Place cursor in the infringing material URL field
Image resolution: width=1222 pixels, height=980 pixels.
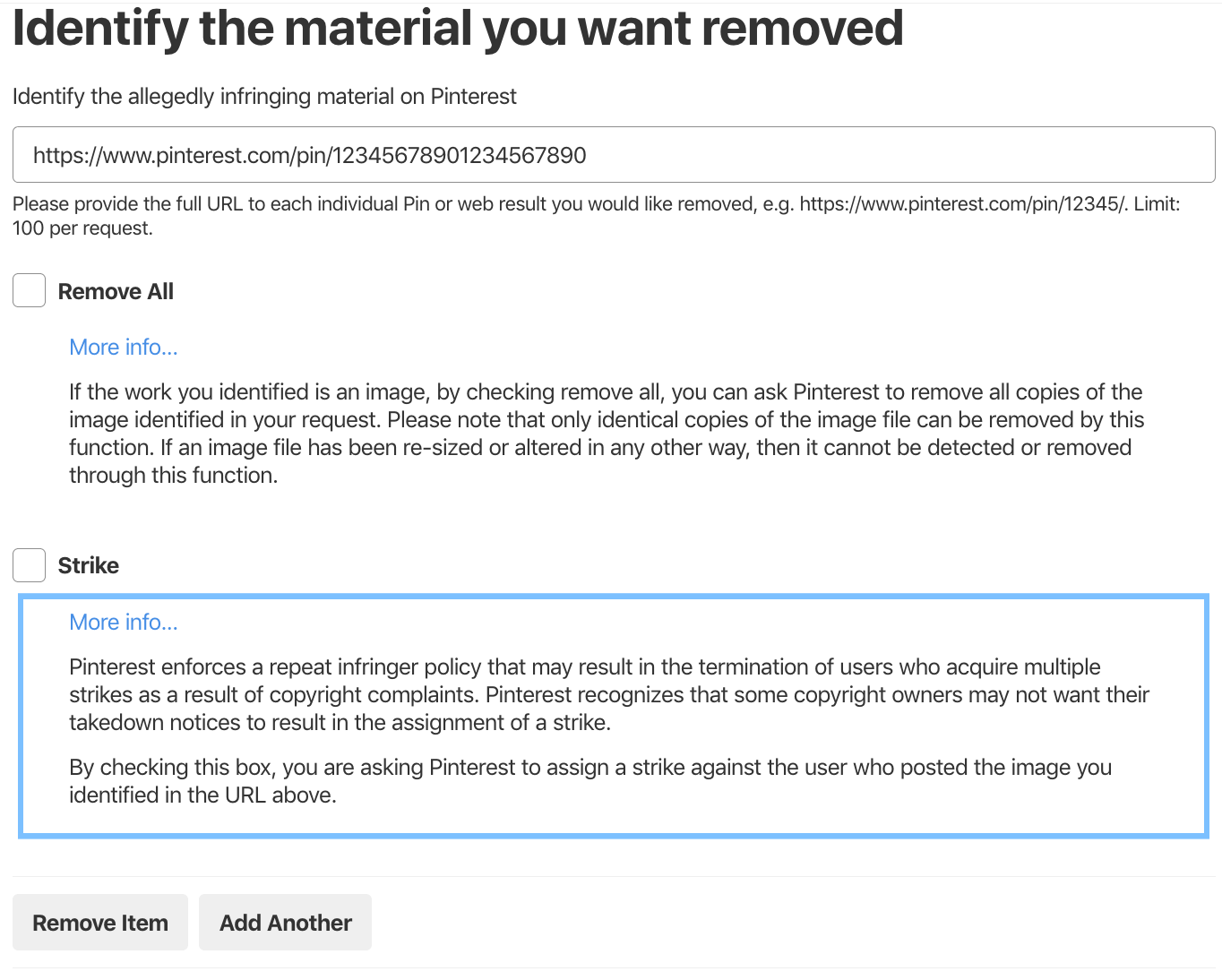(612, 154)
